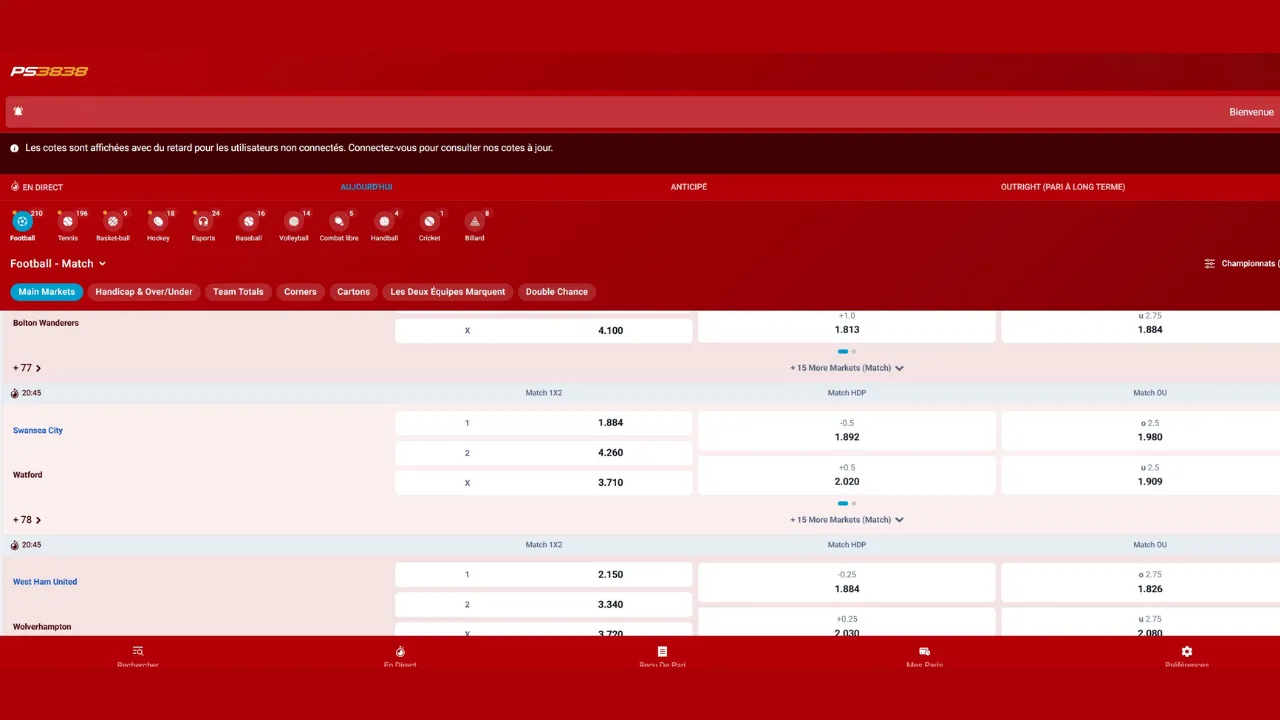Click the clock icon beside West Ham 20:45

point(15,545)
